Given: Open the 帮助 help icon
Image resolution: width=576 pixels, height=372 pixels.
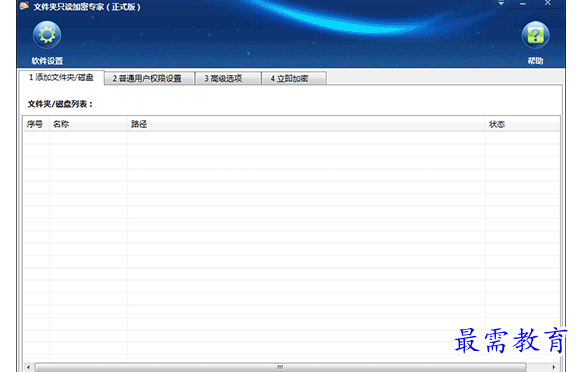Looking at the screenshot, I should [x=535, y=35].
